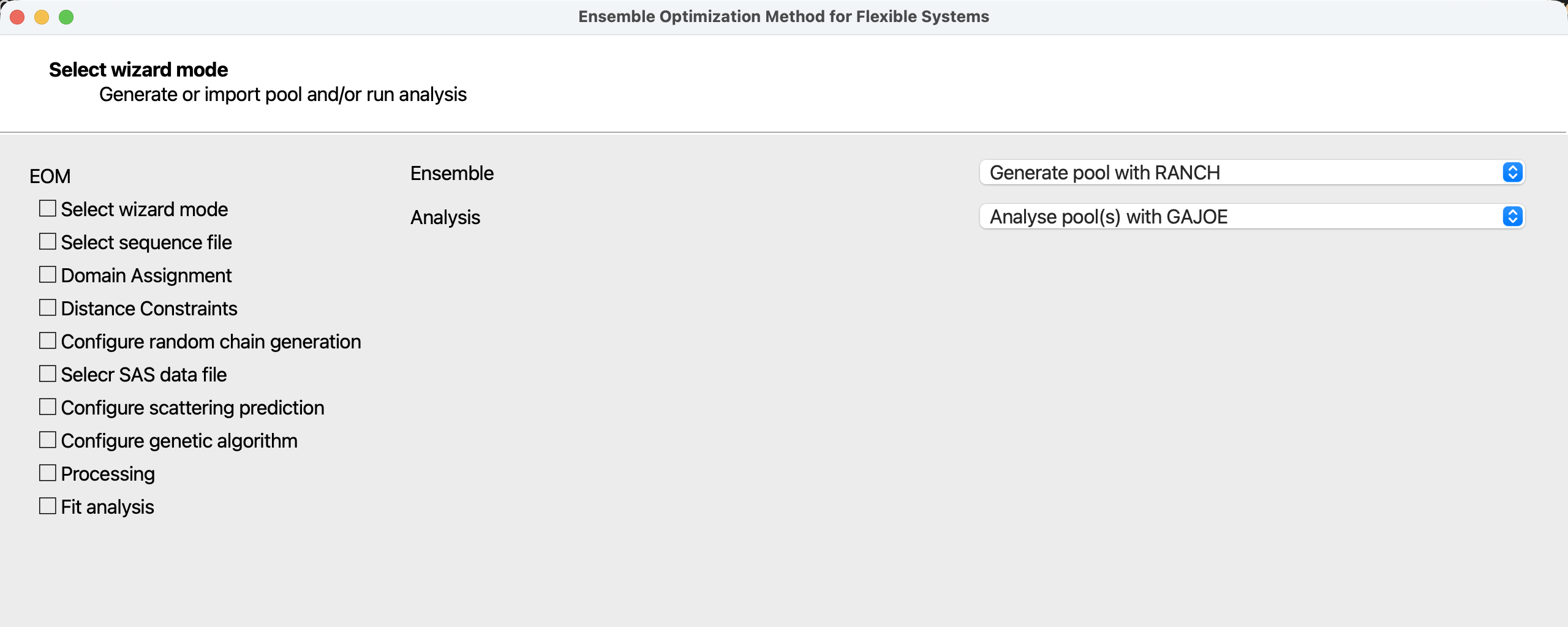Open the Ensemble dropdown arrows
Viewport: 1568px width, 627px height.
pos(1512,173)
